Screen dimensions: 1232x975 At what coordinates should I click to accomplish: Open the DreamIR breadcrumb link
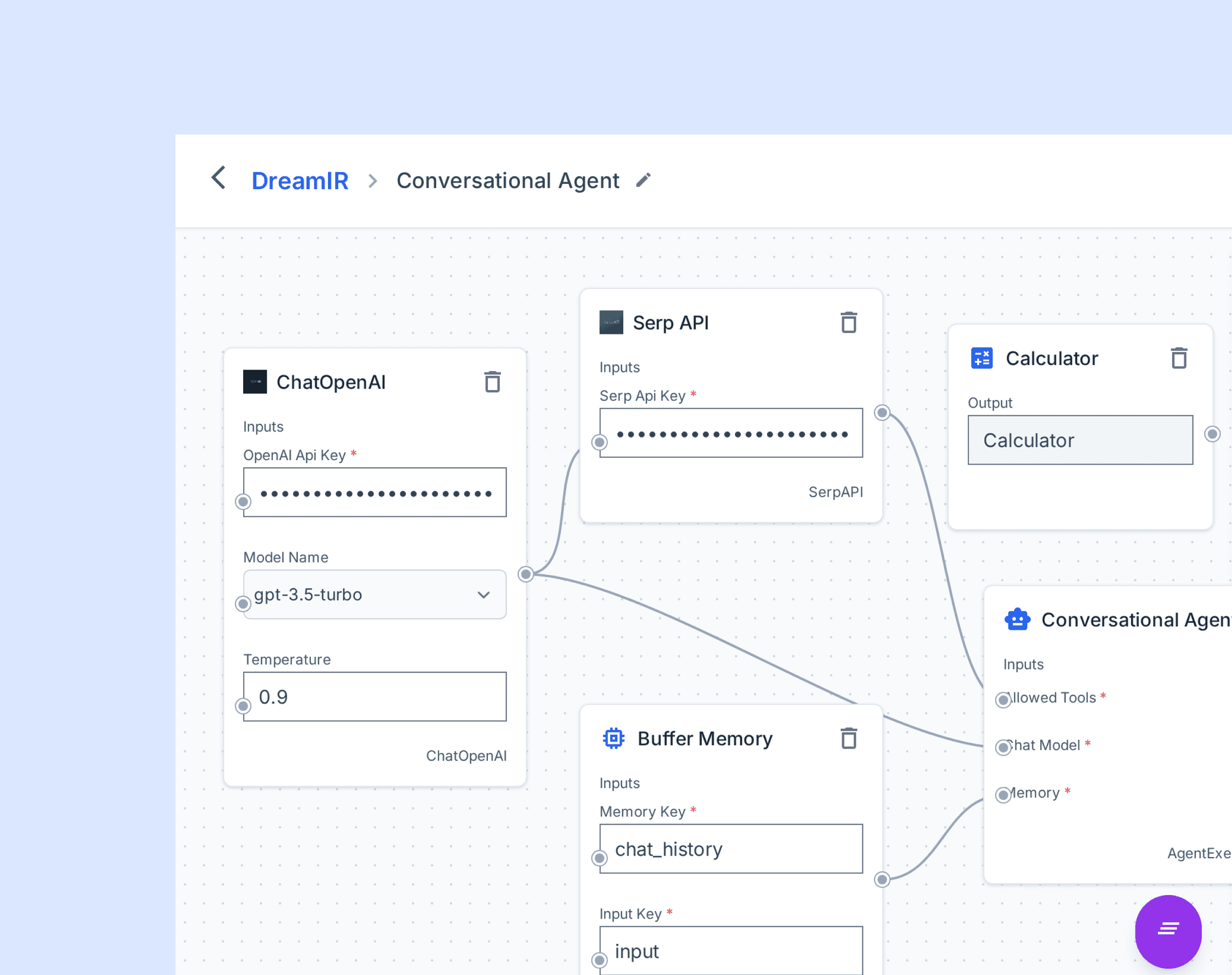(300, 181)
